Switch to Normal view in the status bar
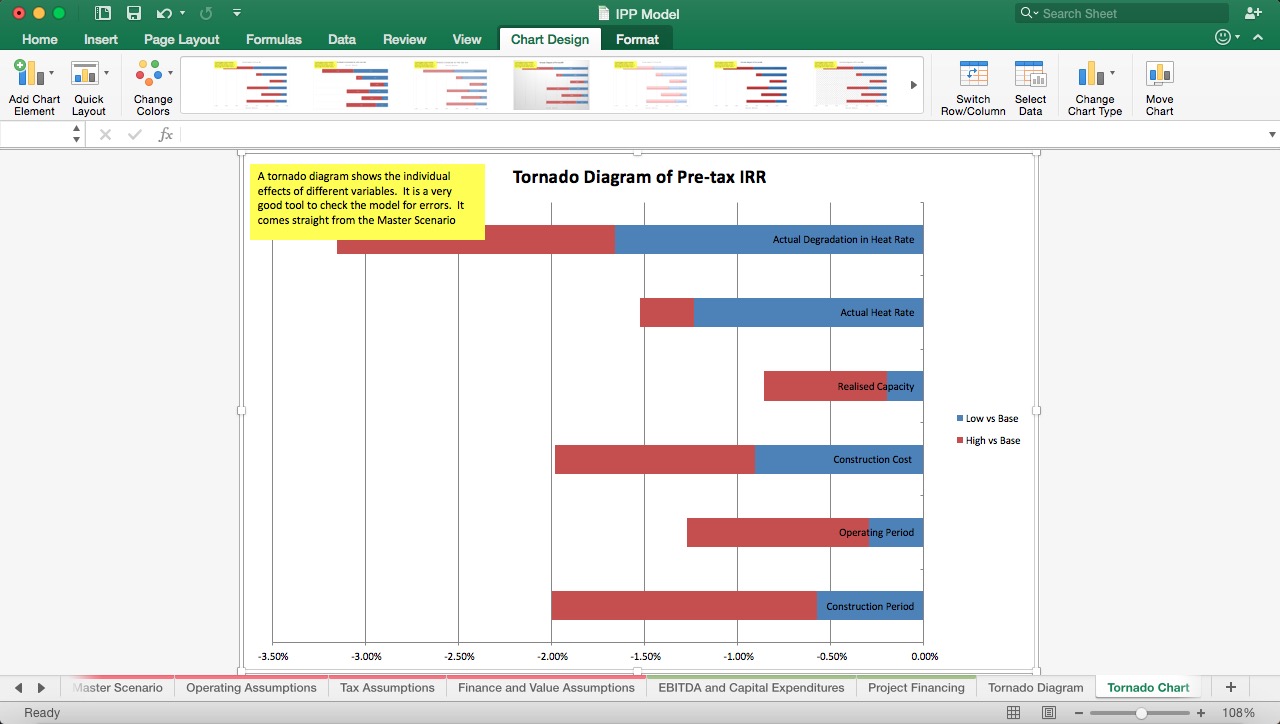The height and width of the screenshot is (724, 1280). (1013, 712)
